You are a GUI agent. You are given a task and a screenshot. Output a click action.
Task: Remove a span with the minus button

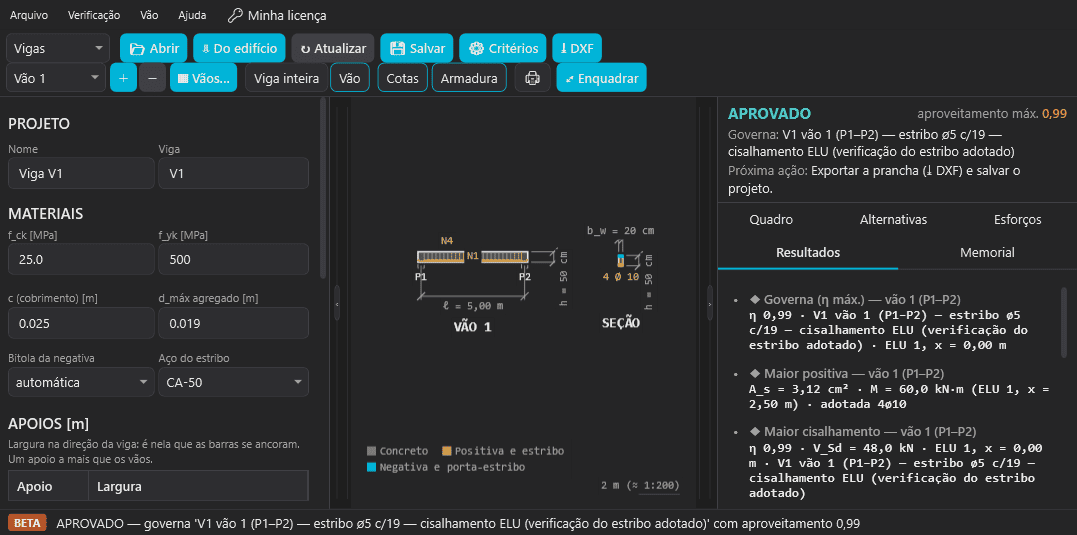(x=152, y=78)
